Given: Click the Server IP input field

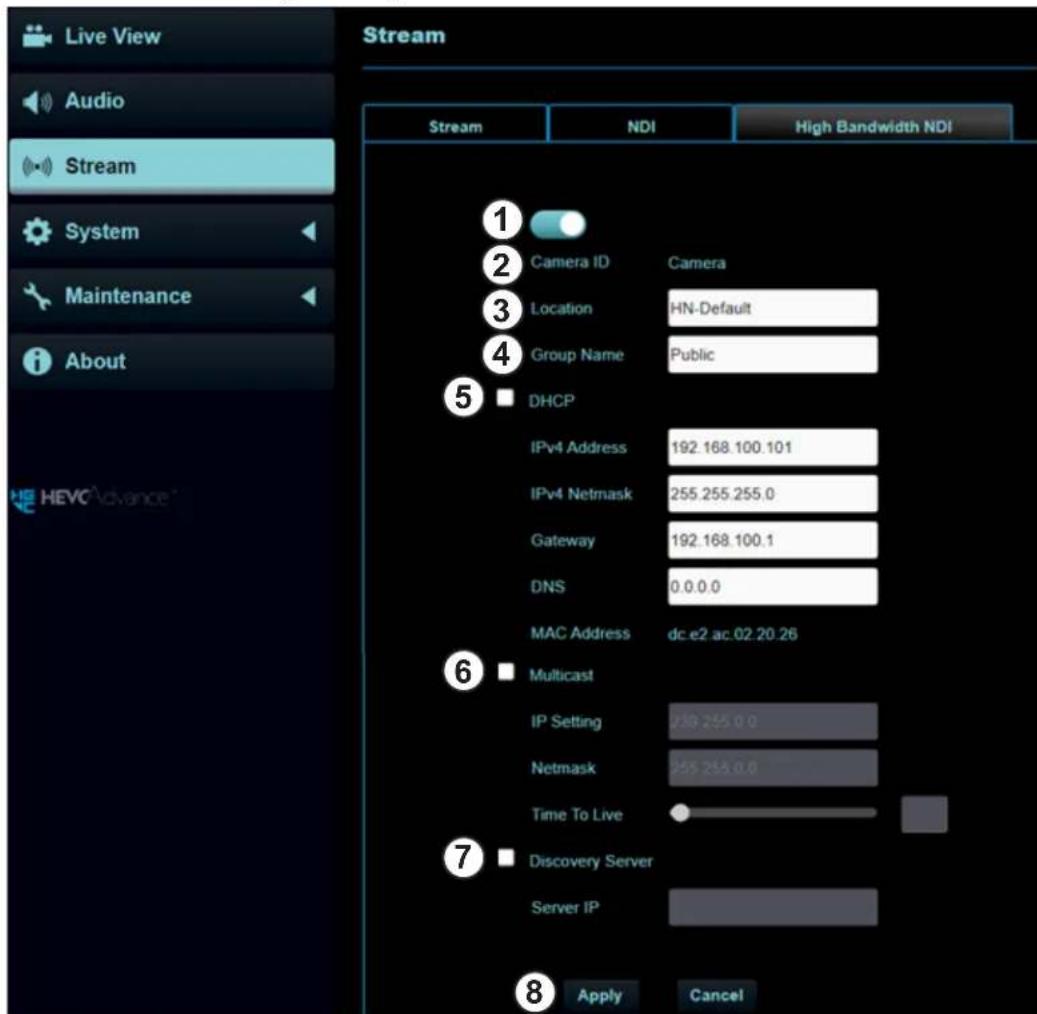Looking at the screenshot, I should click(x=772, y=907).
